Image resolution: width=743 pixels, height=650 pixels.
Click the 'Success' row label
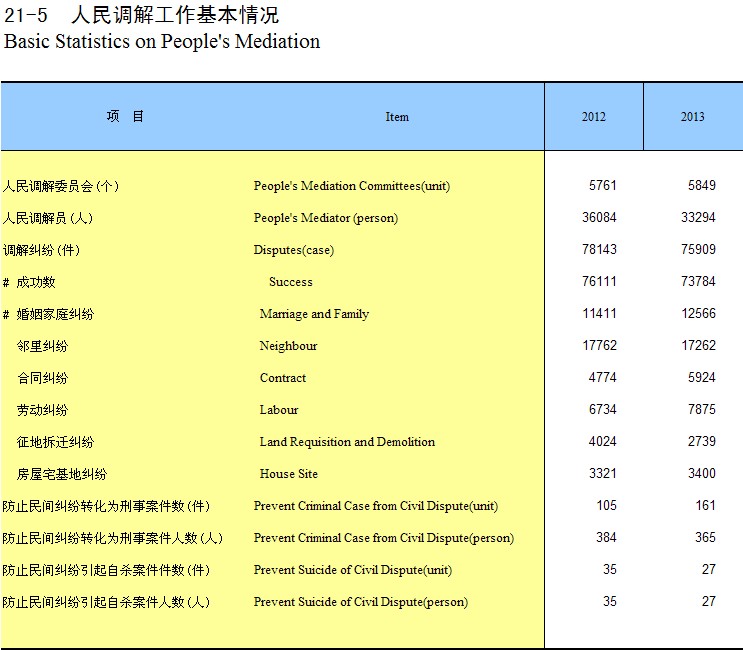(x=290, y=282)
